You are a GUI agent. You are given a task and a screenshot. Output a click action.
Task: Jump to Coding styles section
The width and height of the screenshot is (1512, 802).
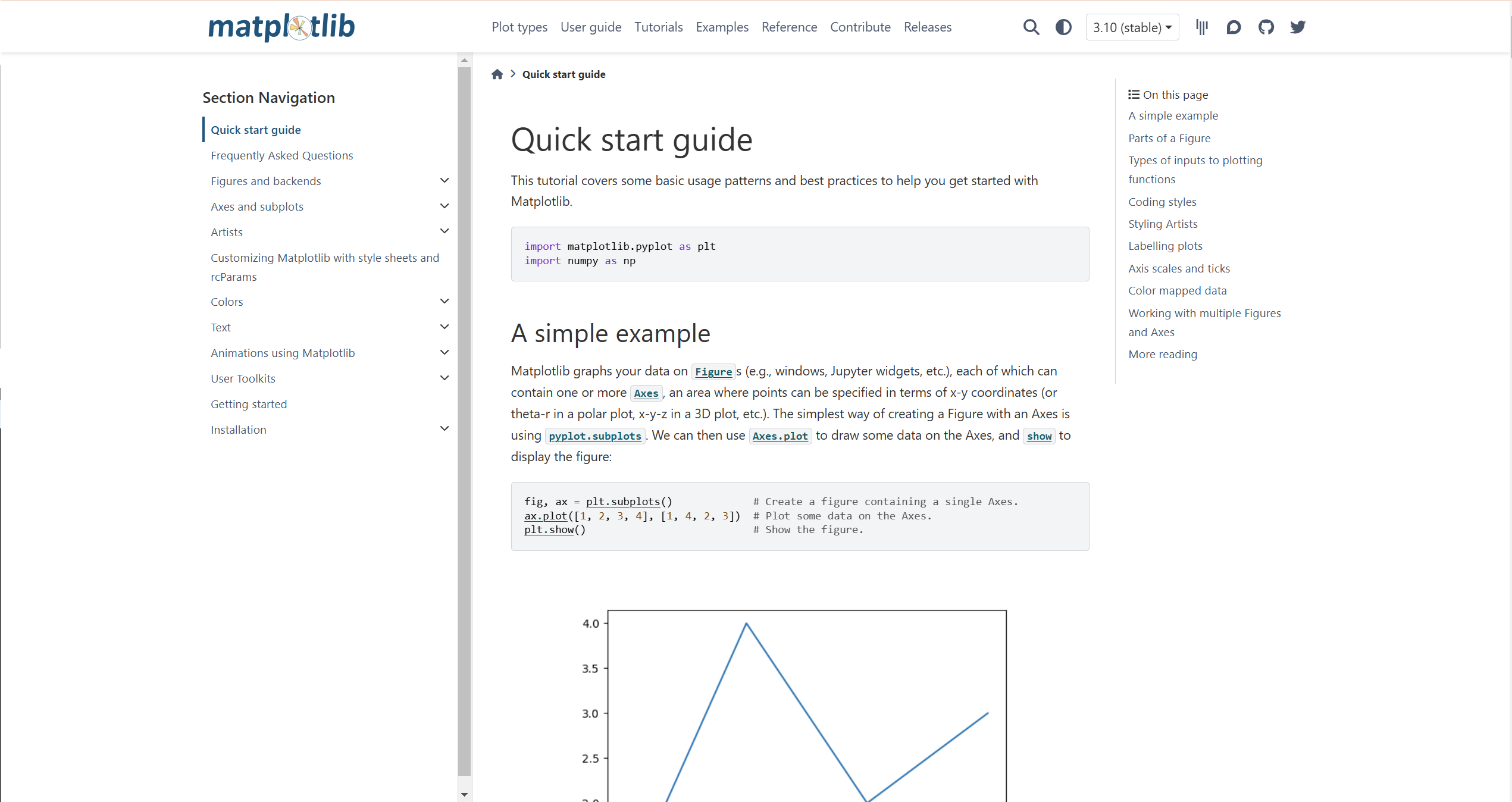click(1162, 202)
